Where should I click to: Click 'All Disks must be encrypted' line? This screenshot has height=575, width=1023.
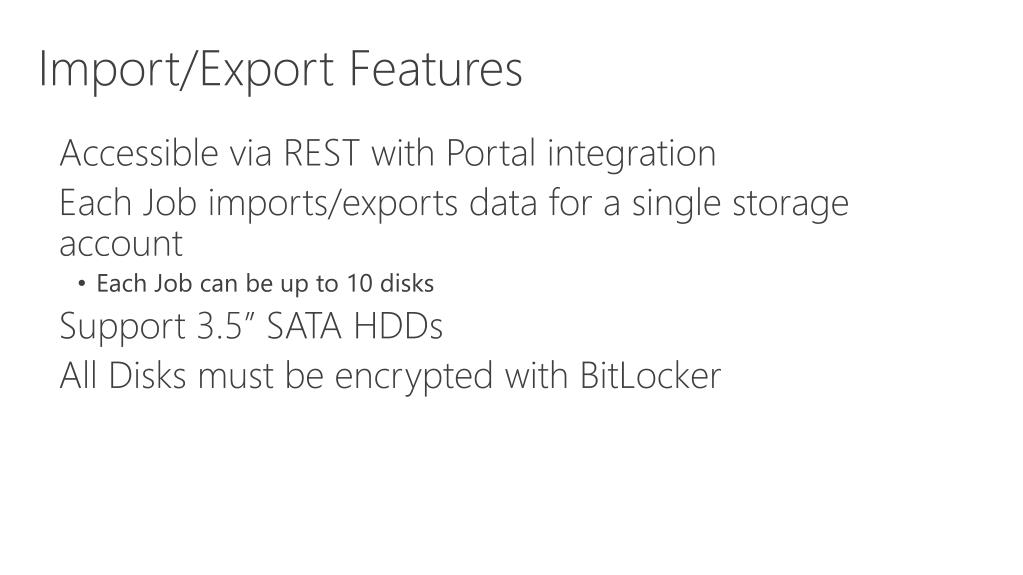pyautogui.click(x=390, y=376)
